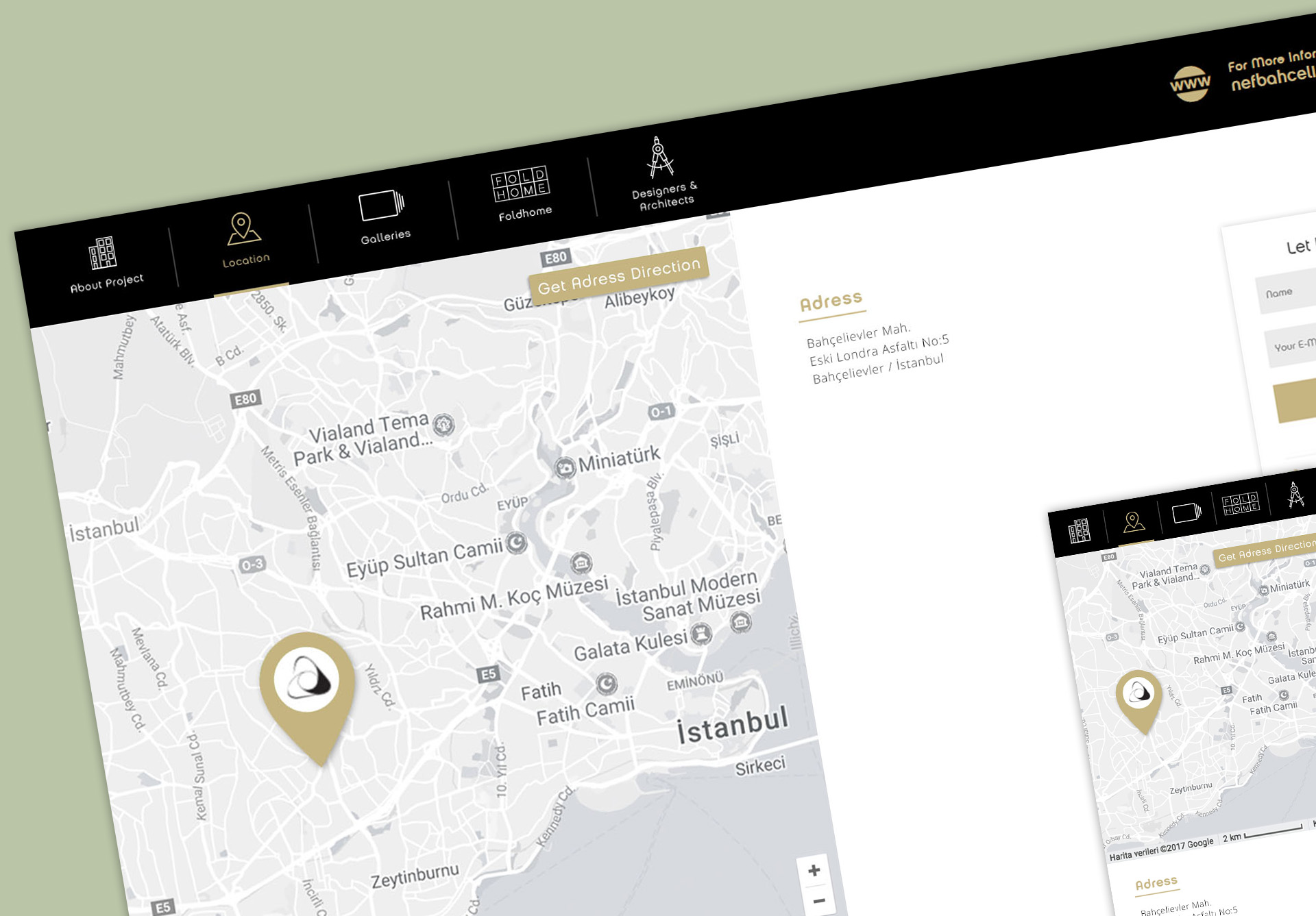Zoom out with map minus button

[818, 902]
